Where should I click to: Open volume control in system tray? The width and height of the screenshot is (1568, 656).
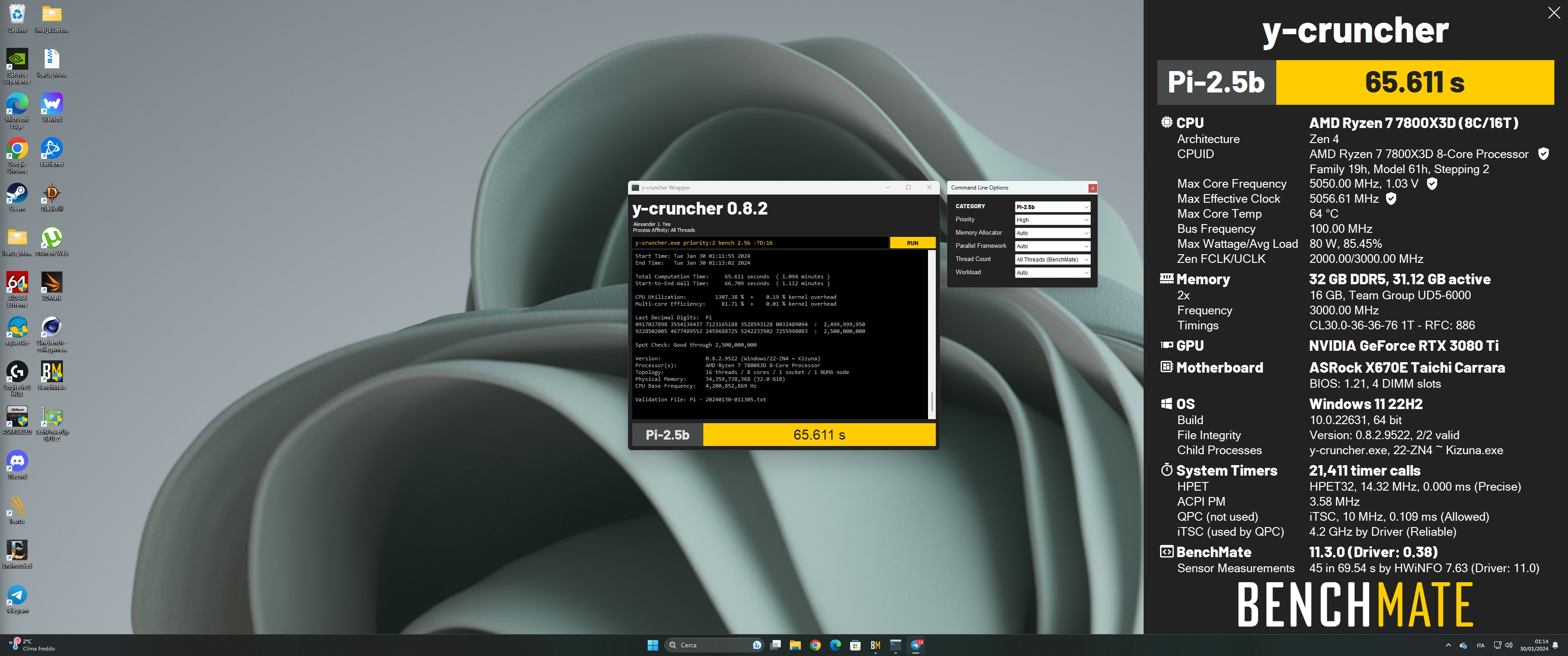(x=1508, y=645)
